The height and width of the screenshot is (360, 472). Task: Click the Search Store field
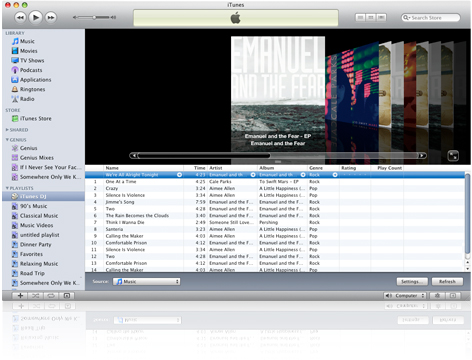pos(431,18)
